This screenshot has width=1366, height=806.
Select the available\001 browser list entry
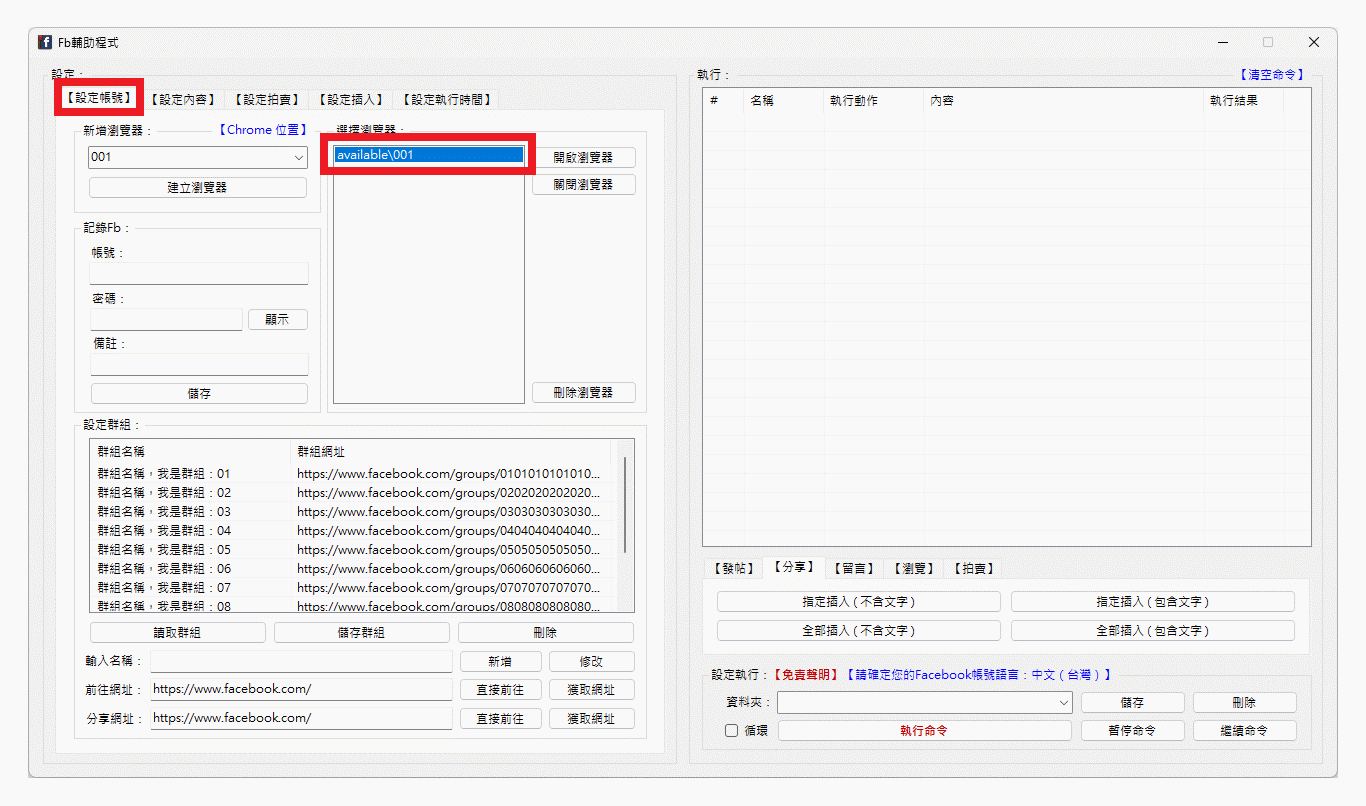[x=426, y=154]
